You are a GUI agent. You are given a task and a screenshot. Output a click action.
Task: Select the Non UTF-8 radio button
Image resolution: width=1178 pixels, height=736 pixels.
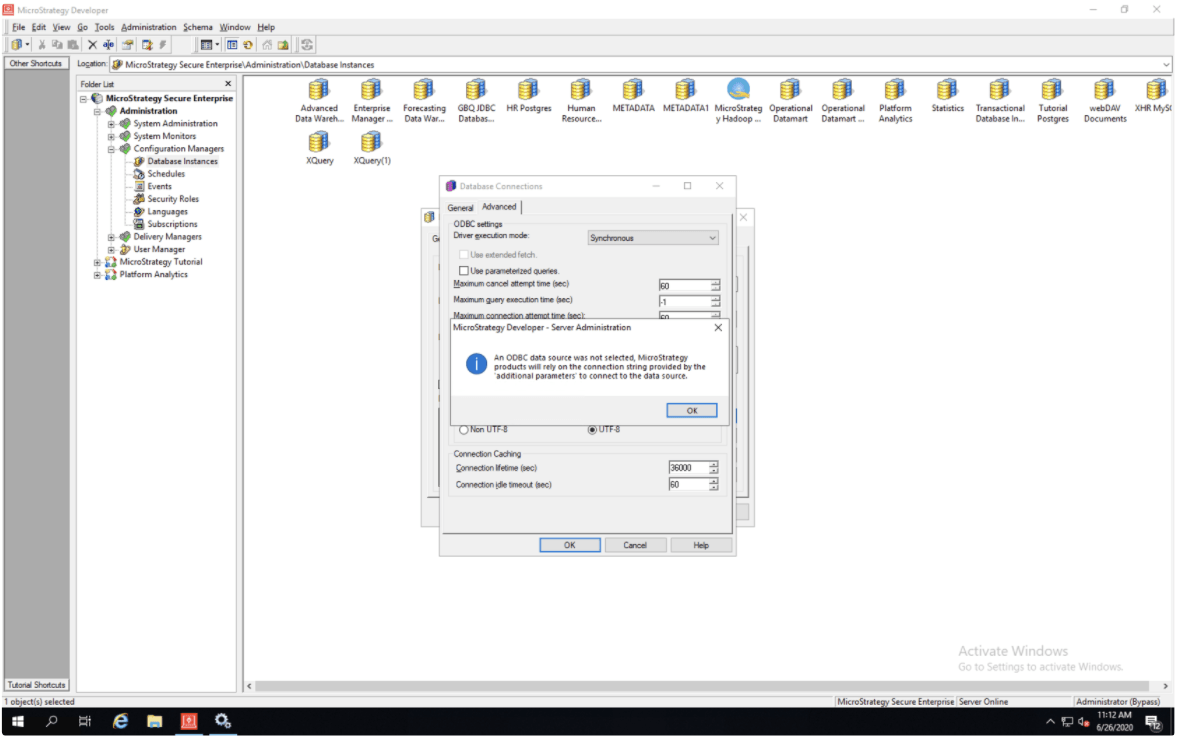click(x=463, y=430)
